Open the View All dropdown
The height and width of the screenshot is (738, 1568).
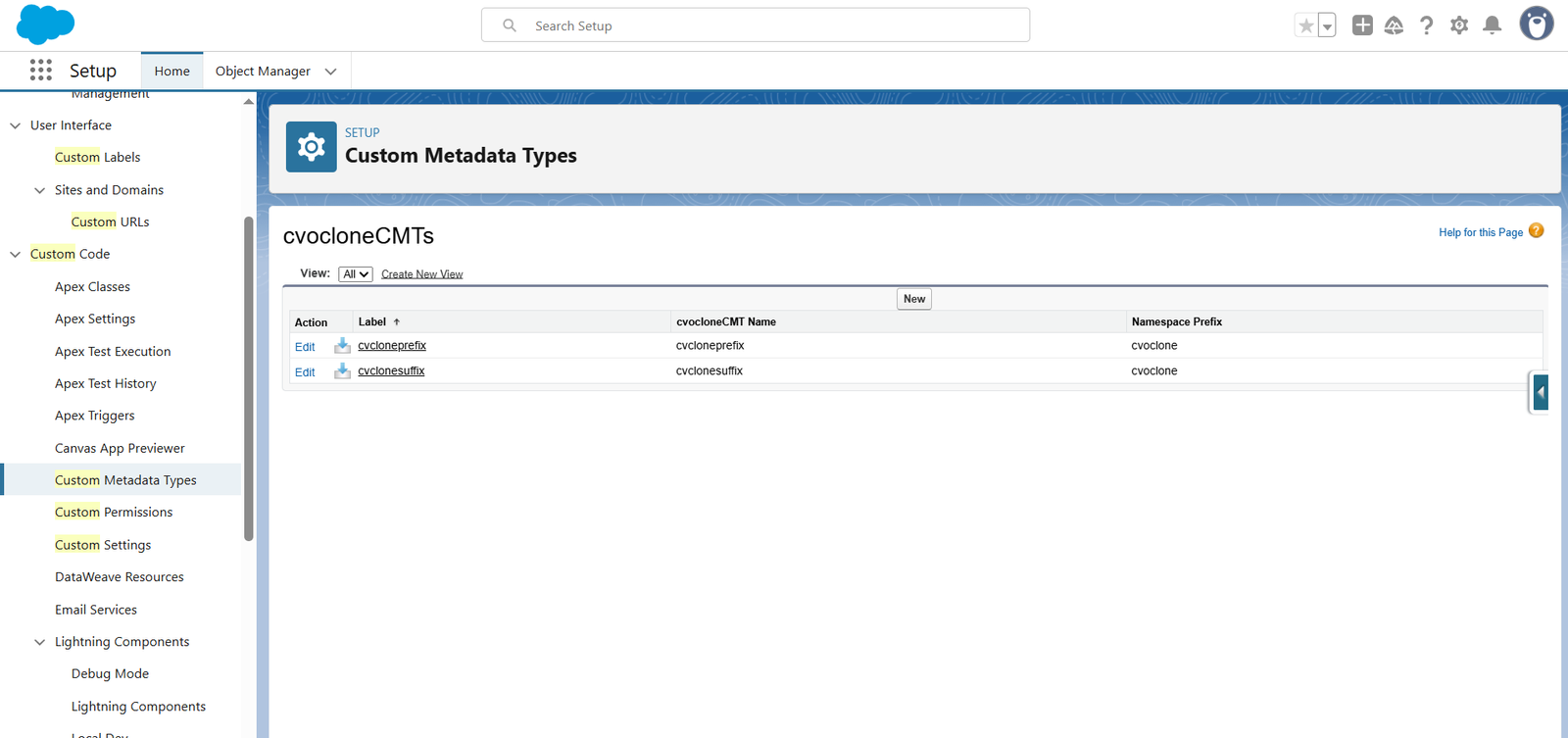click(355, 274)
